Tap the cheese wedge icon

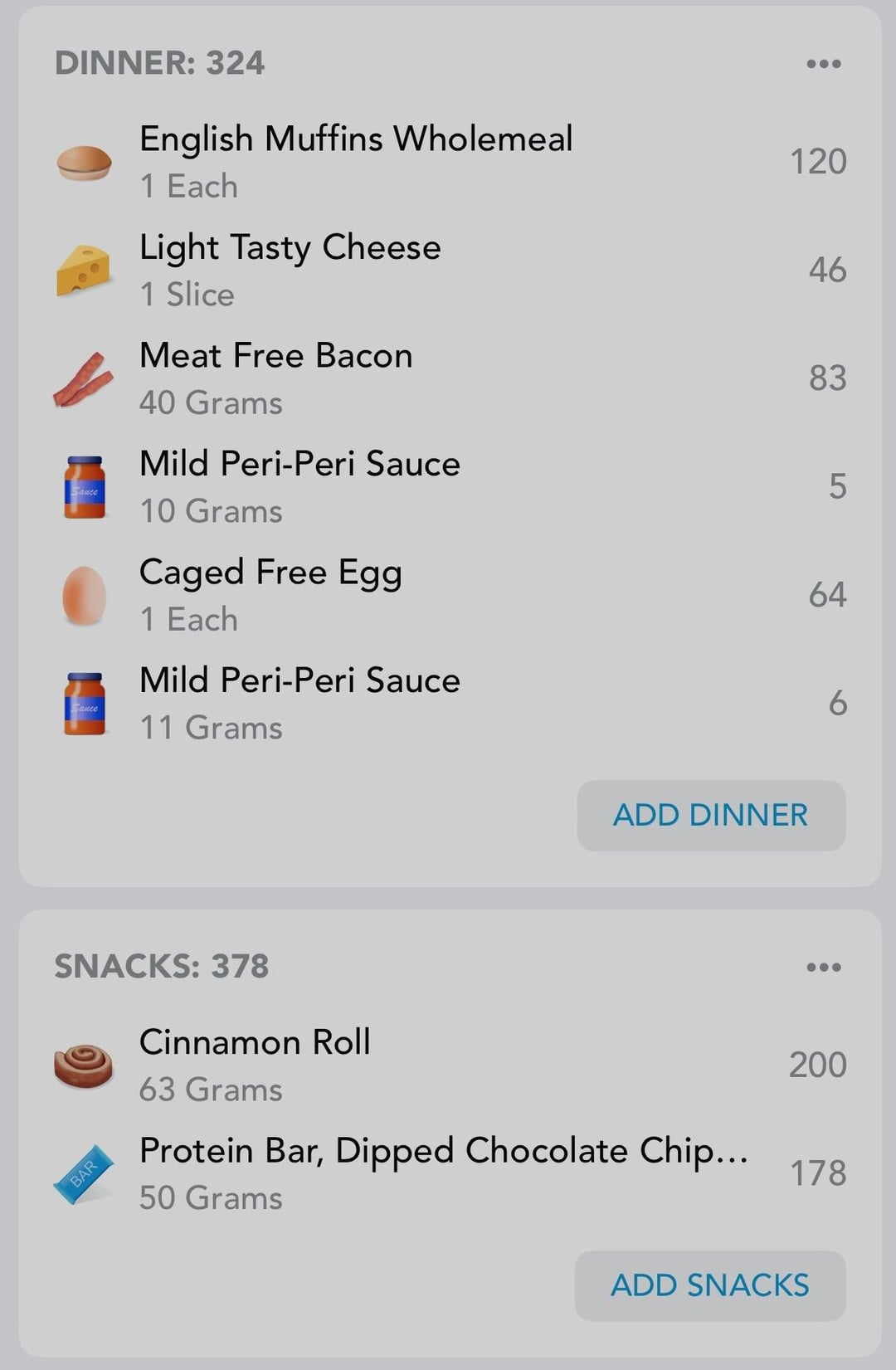click(84, 271)
